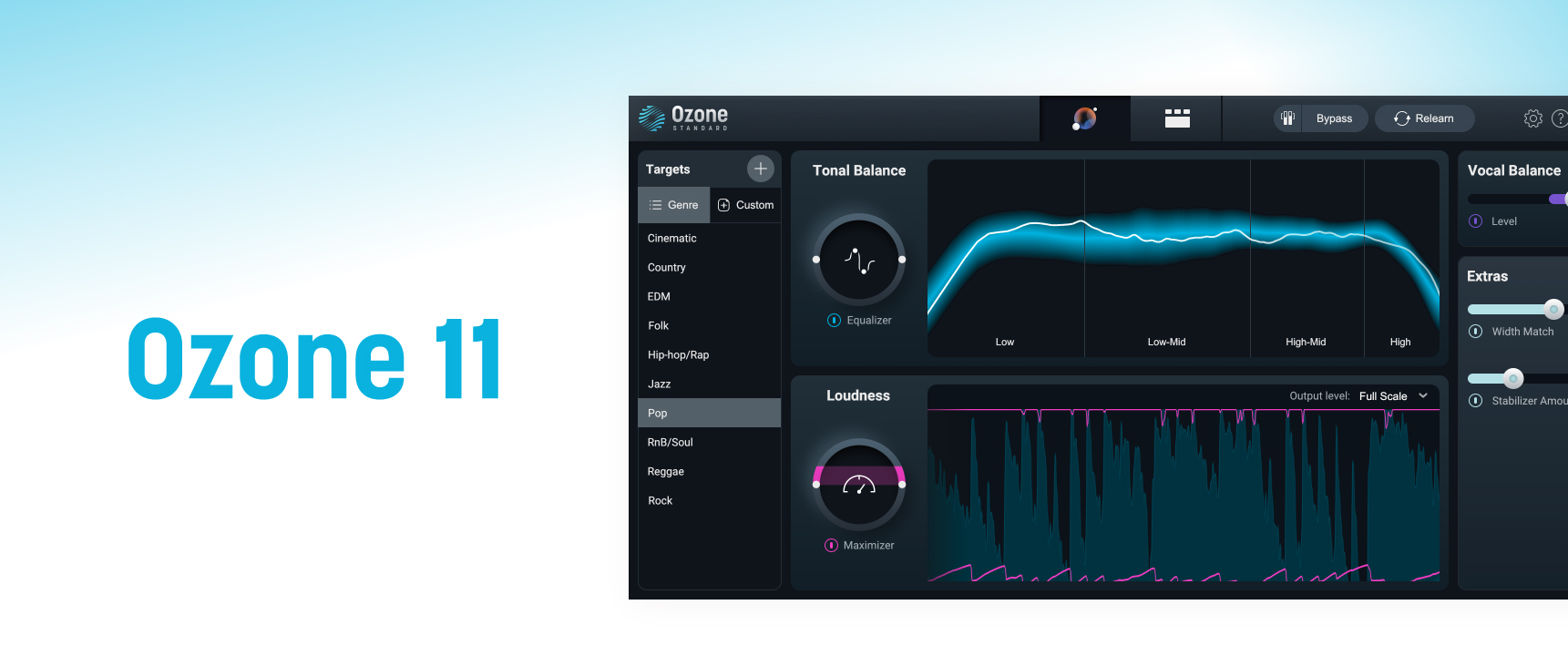Viewport: 1568px width, 656px height.
Task: Click the Maximizer amount dial
Action: (859, 485)
